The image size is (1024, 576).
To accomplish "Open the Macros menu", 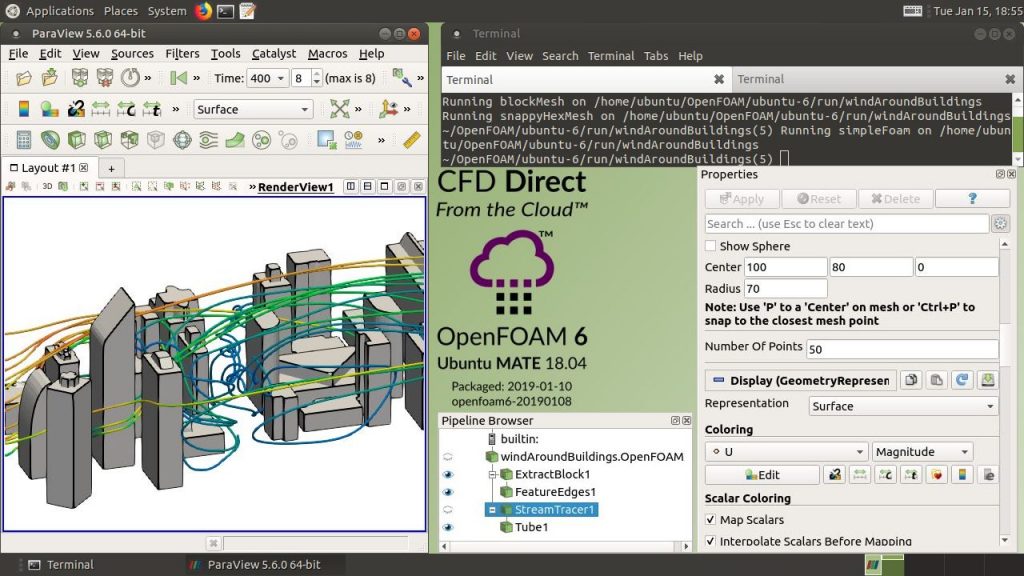I will click(327, 54).
